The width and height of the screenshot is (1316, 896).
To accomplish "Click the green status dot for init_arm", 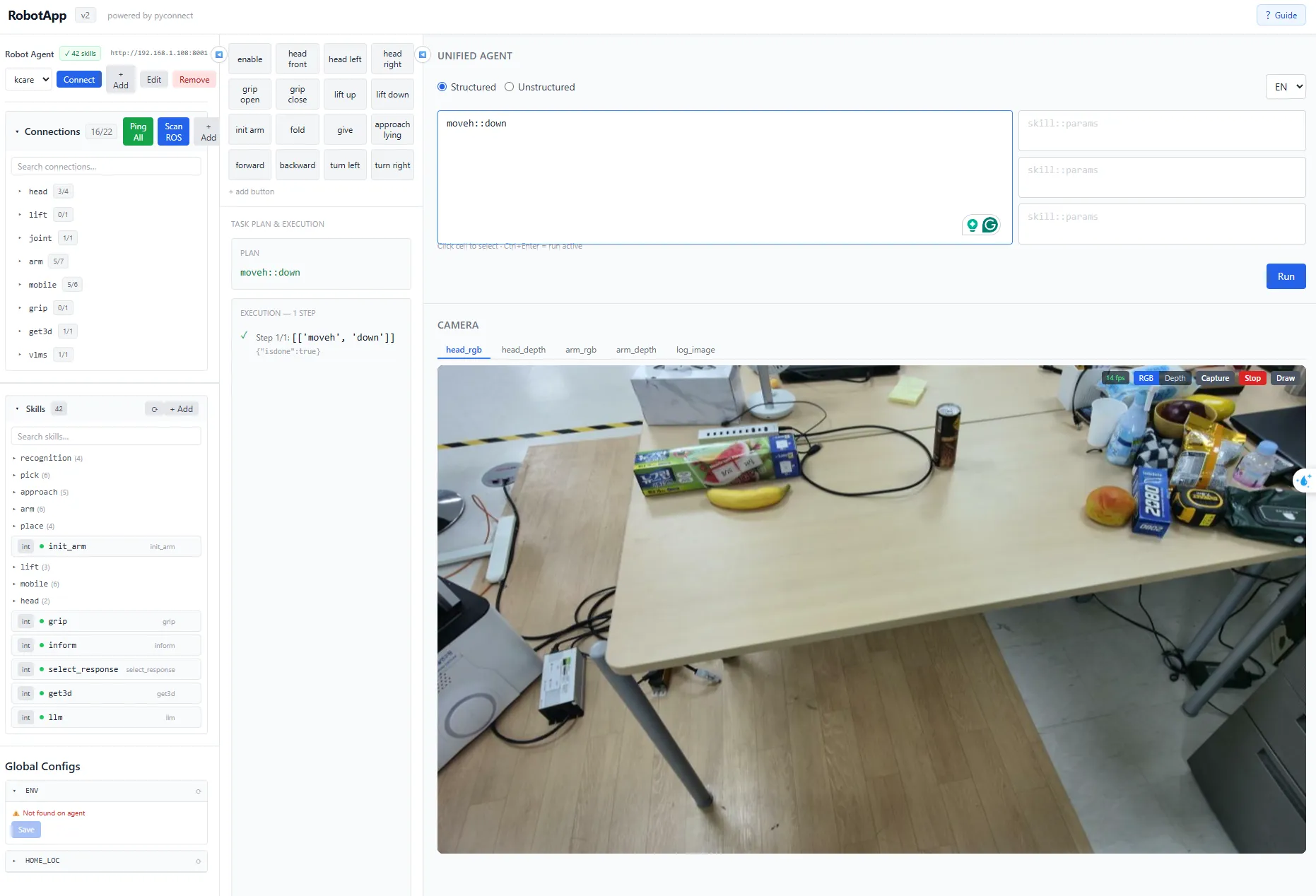I will pyautogui.click(x=42, y=546).
